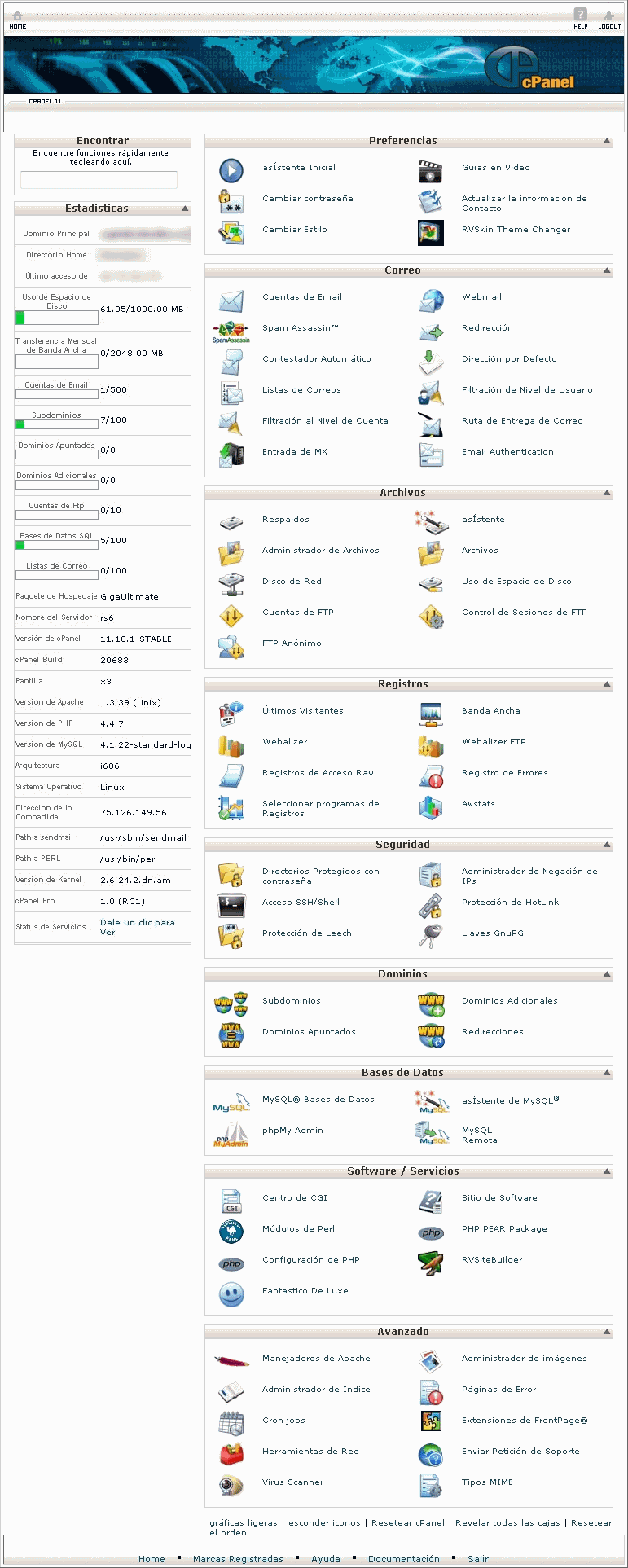The height and width of the screenshot is (1568, 628).
Task: Open Documentación in the footer menu
Action: [404, 1559]
